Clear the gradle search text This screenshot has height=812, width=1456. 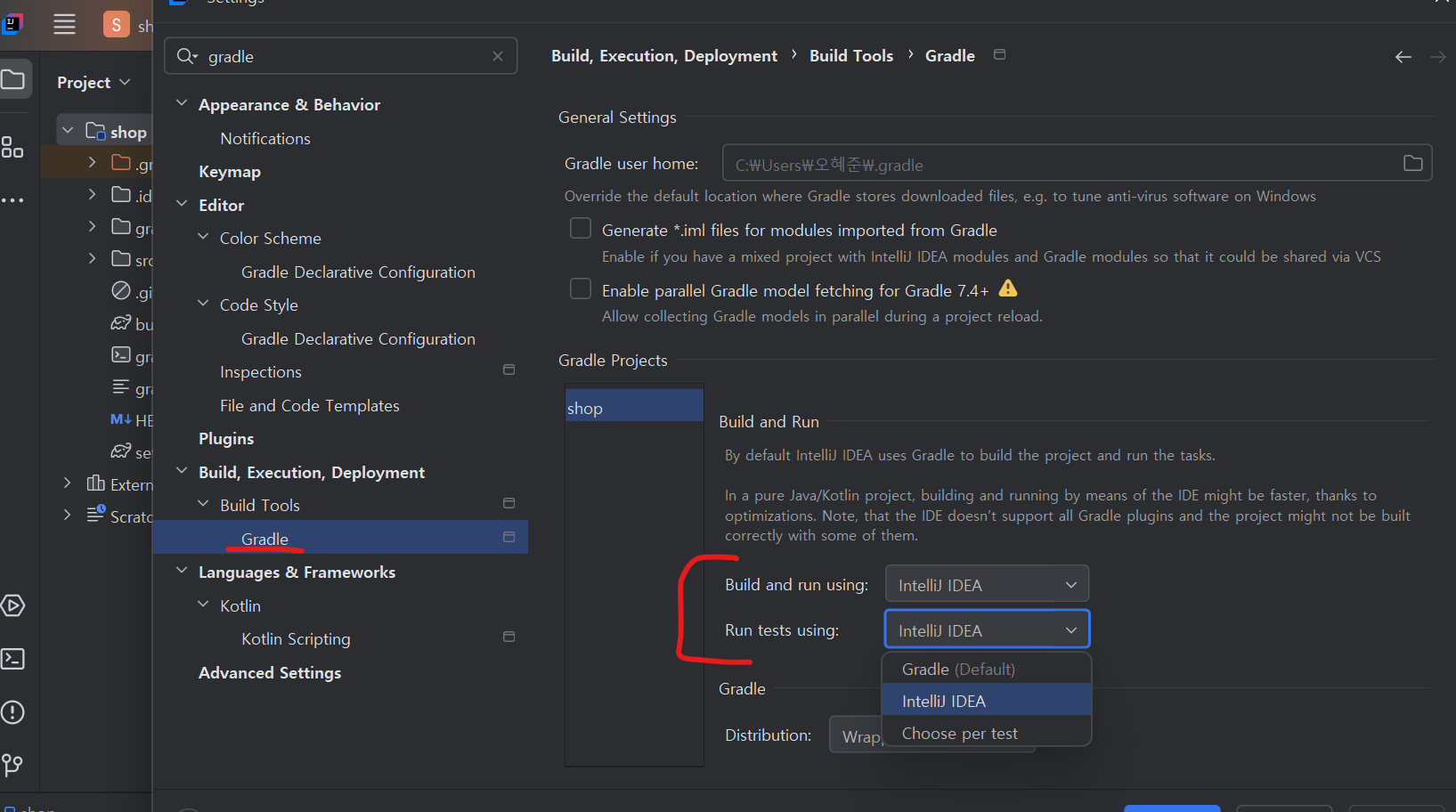click(498, 56)
